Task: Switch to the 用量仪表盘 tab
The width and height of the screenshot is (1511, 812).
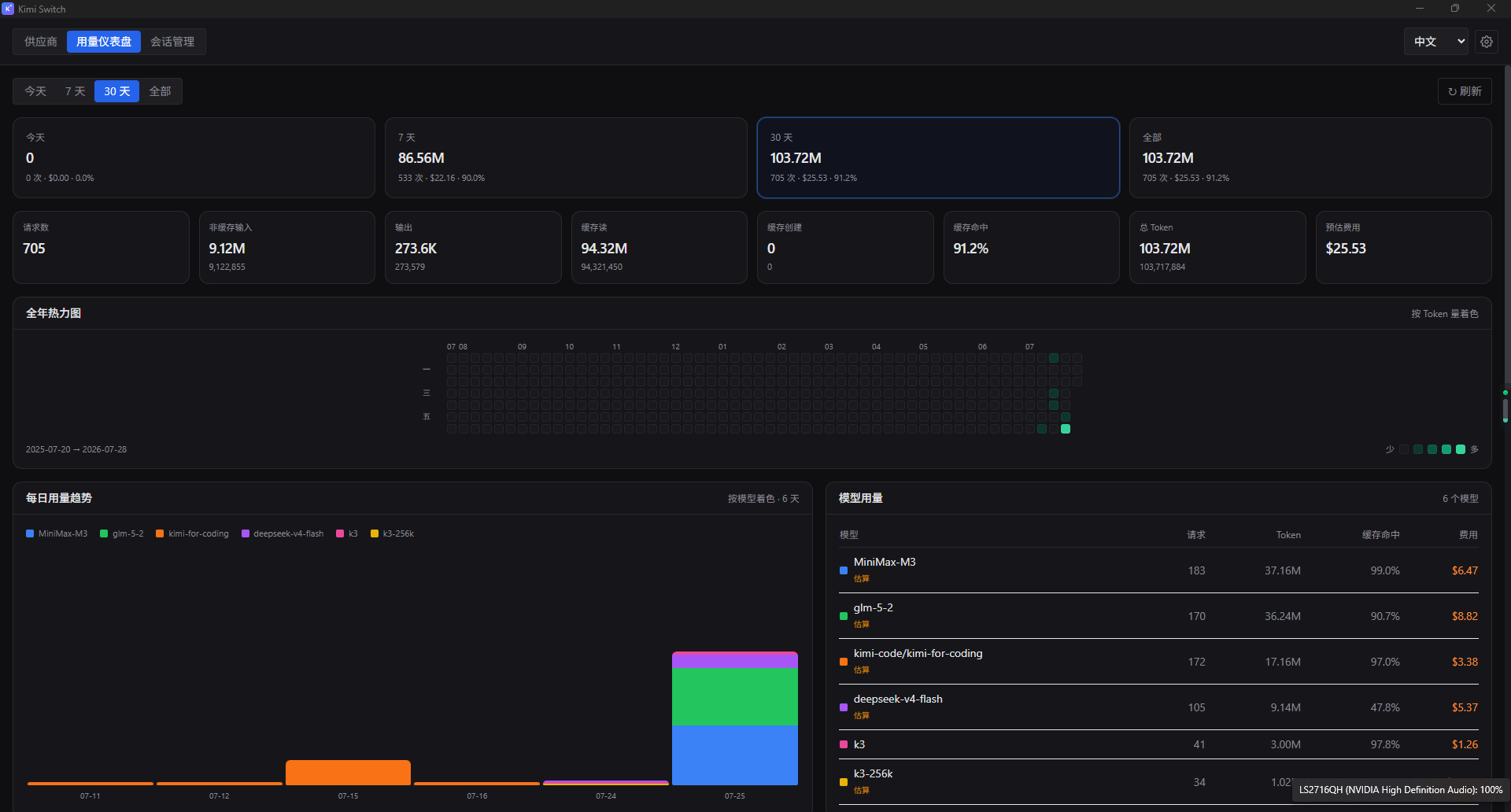Action: (104, 42)
